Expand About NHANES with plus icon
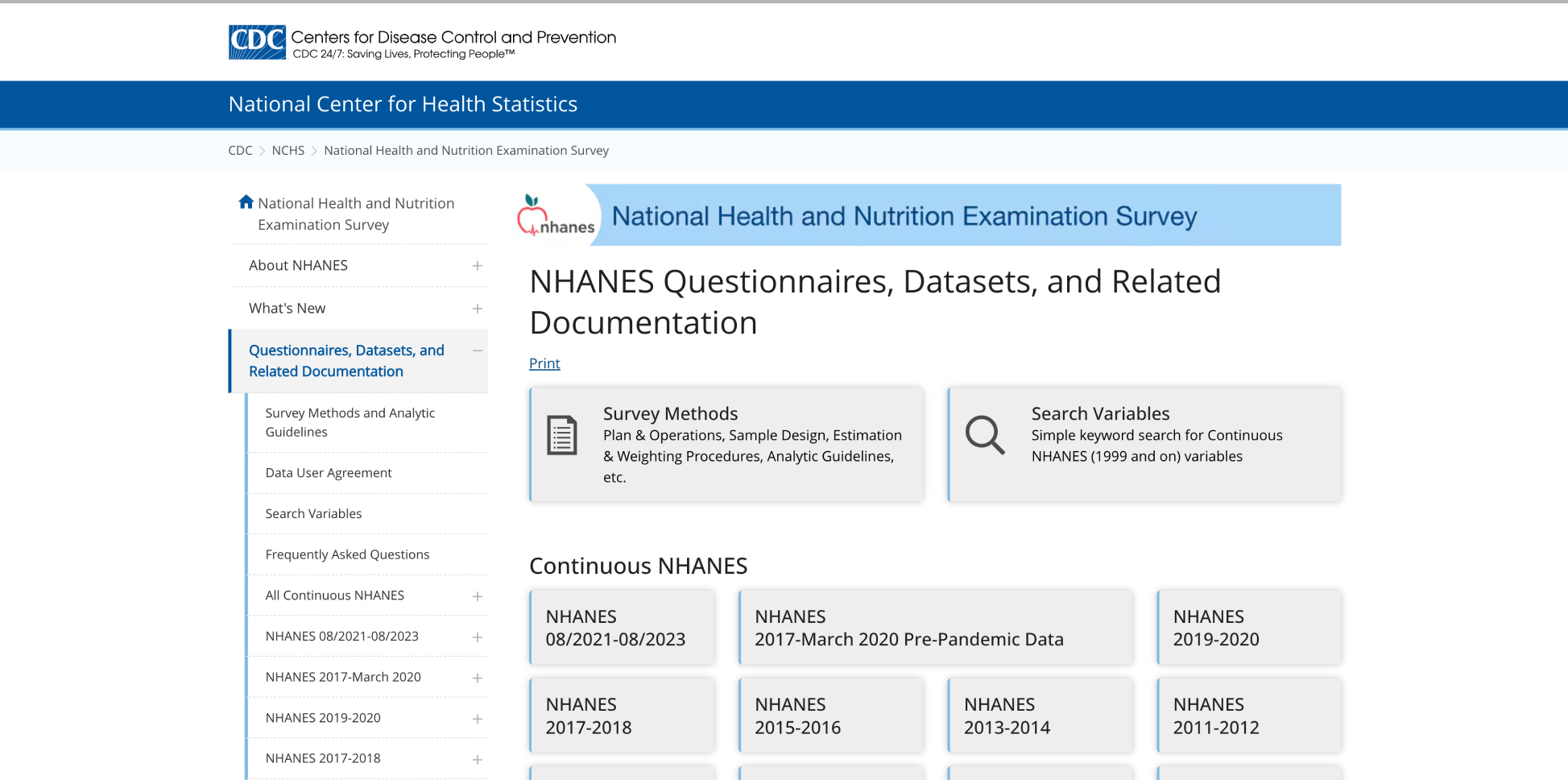 point(478,266)
